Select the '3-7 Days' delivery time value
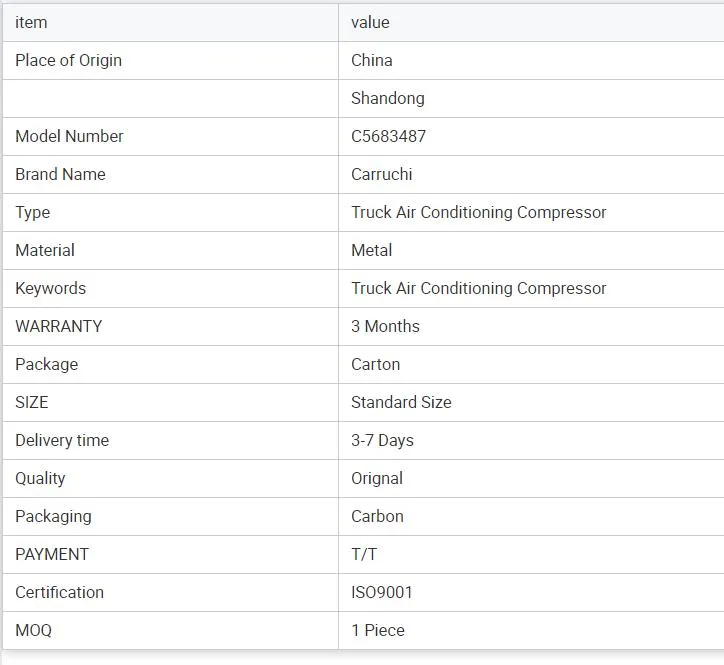 pyautogui.click(x=382, y=440)
